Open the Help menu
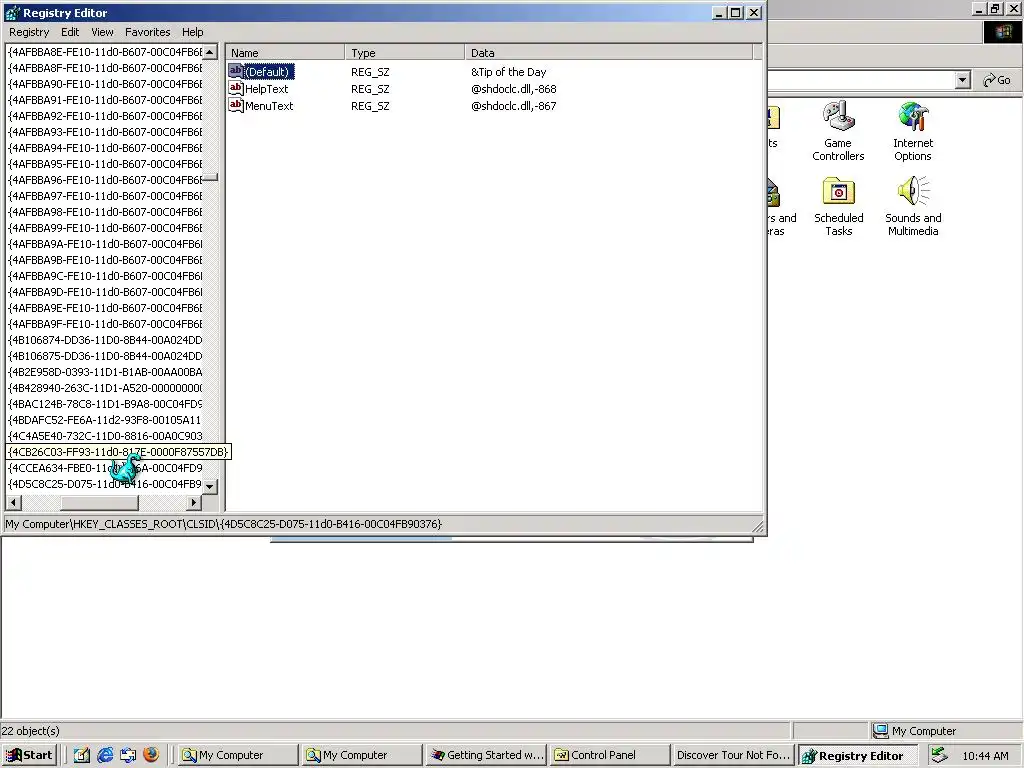The height and width of the screenshot is (768, 1024). pos(193,32)
